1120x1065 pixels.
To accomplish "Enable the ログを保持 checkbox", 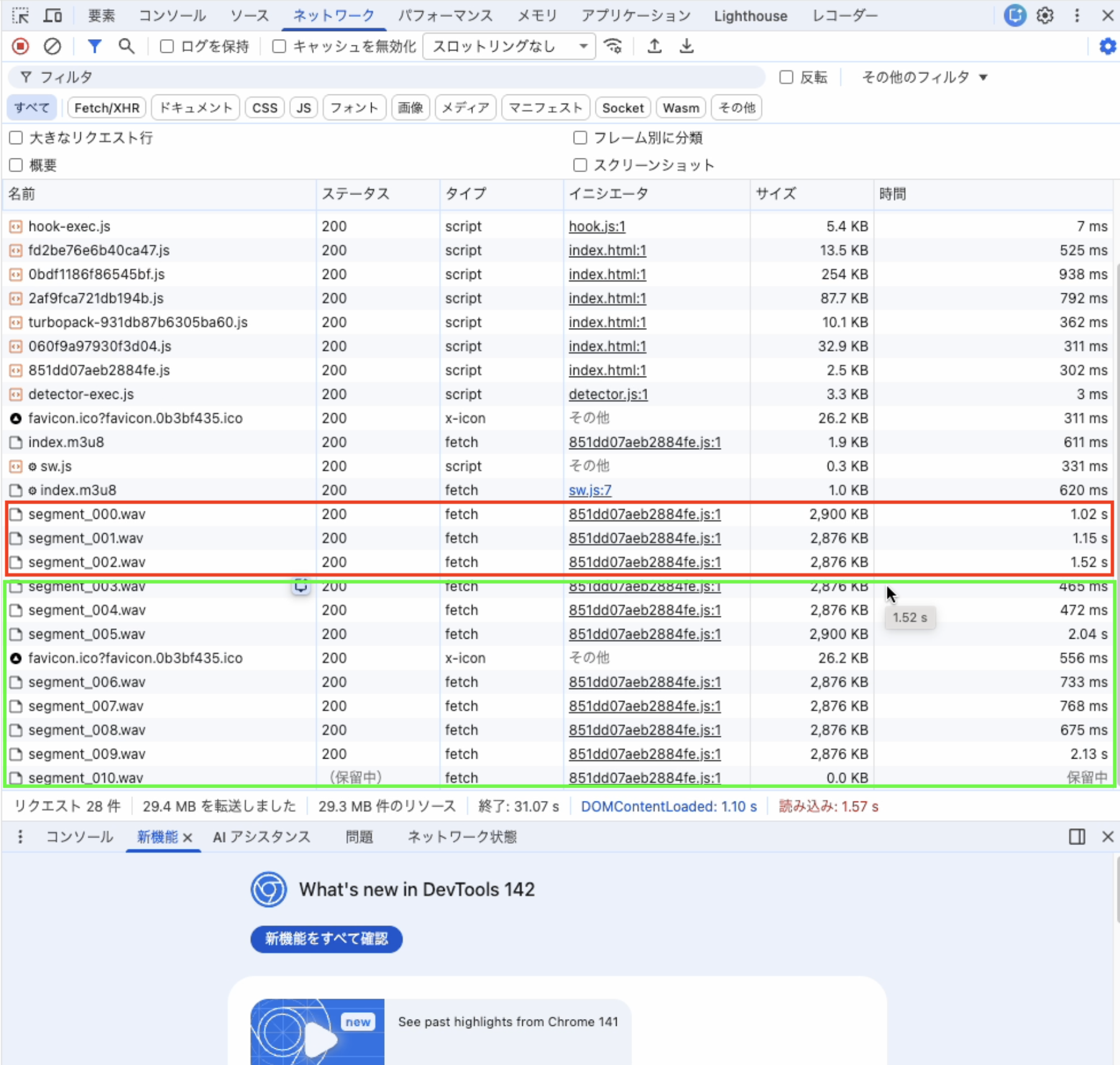I will (x=167, y=47).
